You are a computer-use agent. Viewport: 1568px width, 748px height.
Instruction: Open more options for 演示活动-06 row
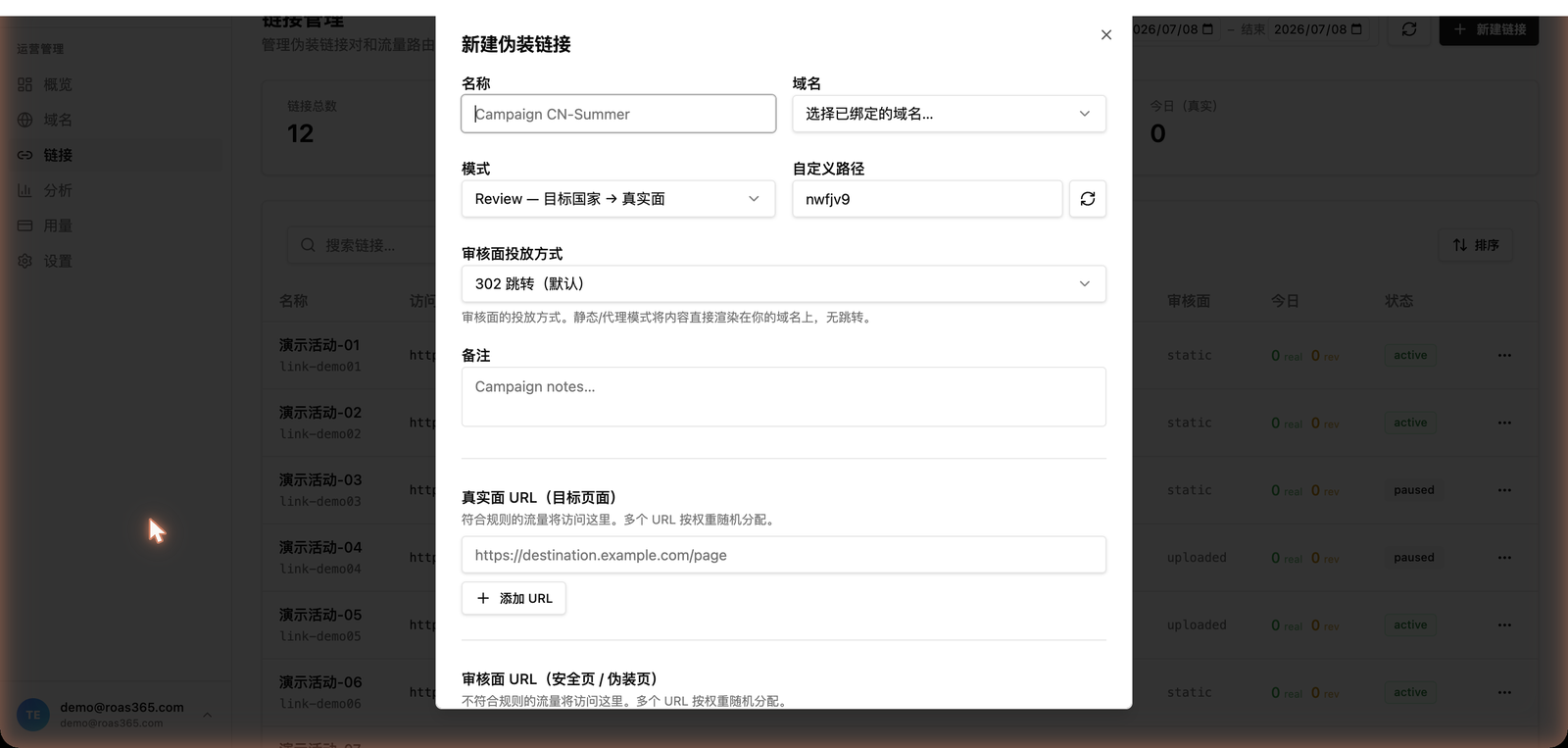coord(1504,692)
